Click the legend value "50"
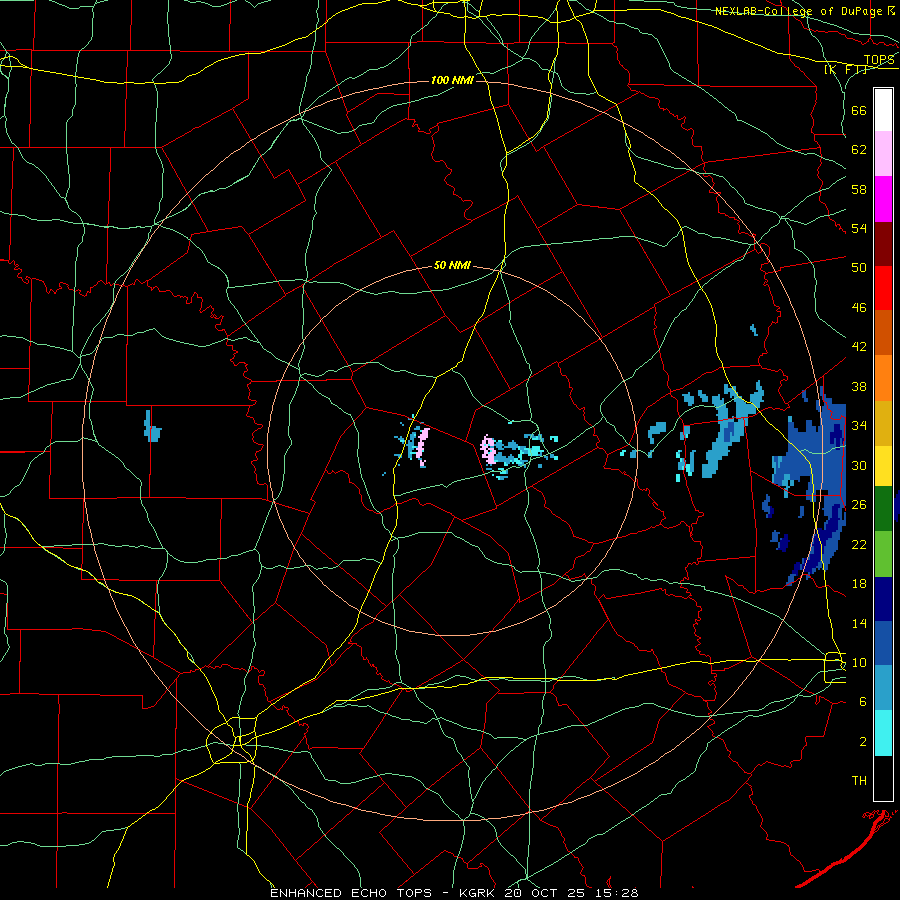 [x=859, y=267]
